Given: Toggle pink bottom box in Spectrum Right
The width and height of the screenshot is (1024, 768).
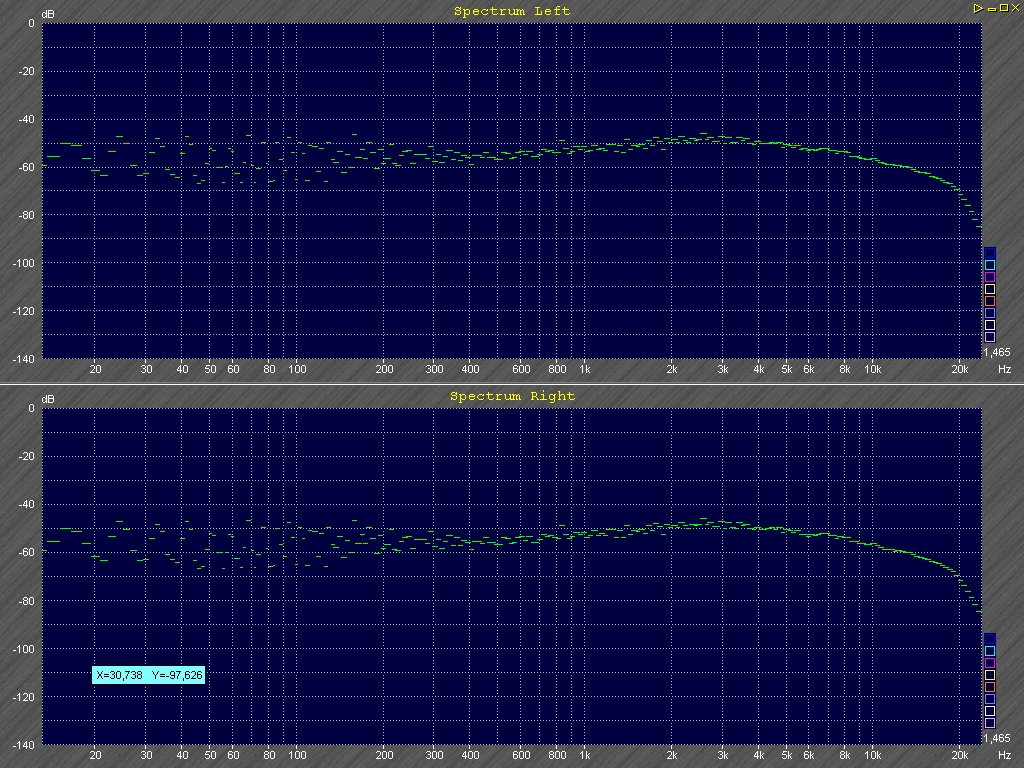Looking at the screenshot, I should coord(990,723).
